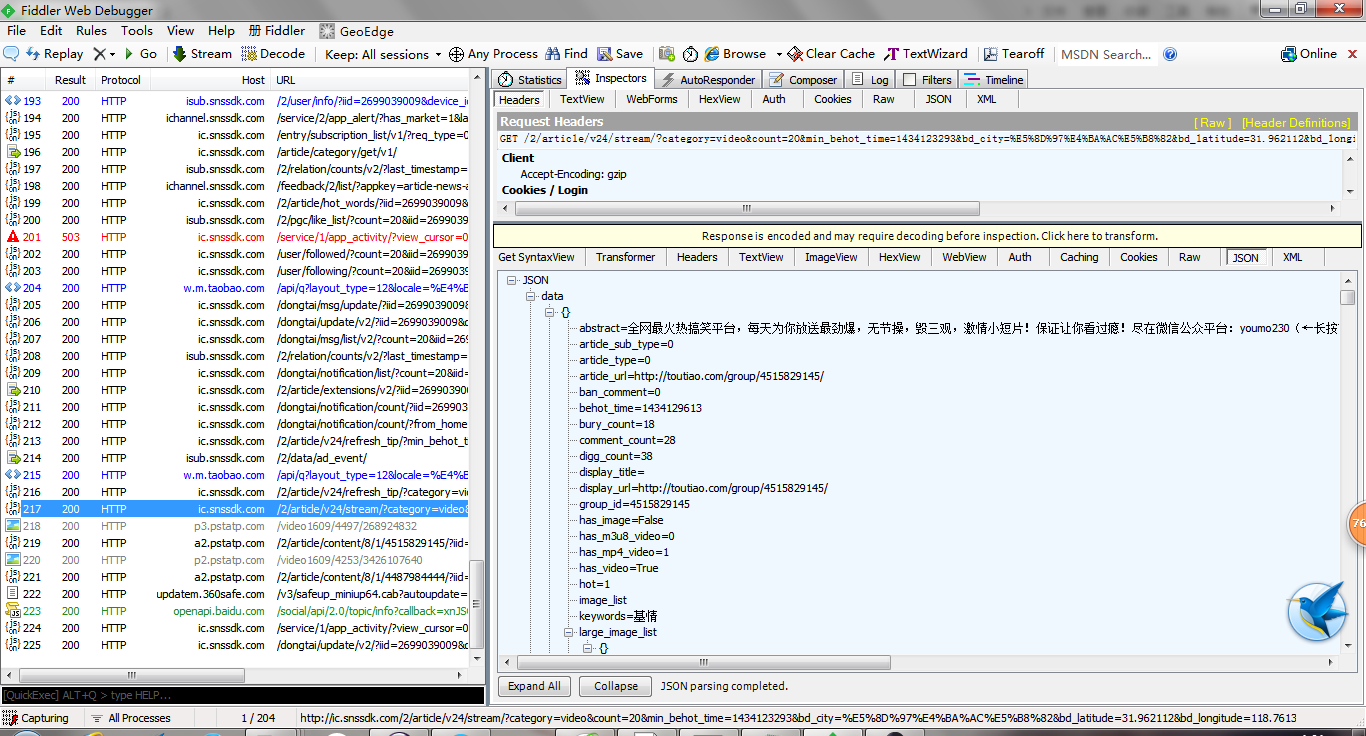Image resolution: width=1366 pixels, height=736 pixels.
Task: Toggle the Decode toolbar option
Action: click(274, 54)
